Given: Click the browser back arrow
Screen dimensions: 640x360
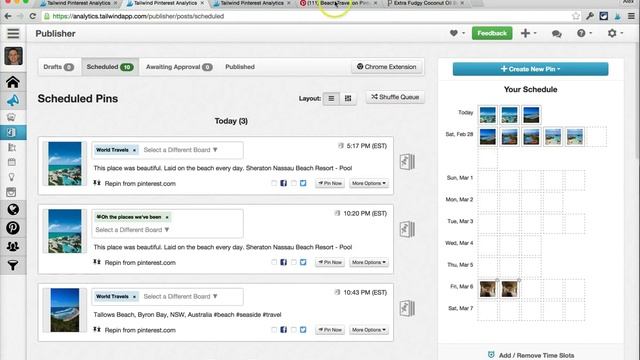Looking at the screenshot, I should pos(8,16).
